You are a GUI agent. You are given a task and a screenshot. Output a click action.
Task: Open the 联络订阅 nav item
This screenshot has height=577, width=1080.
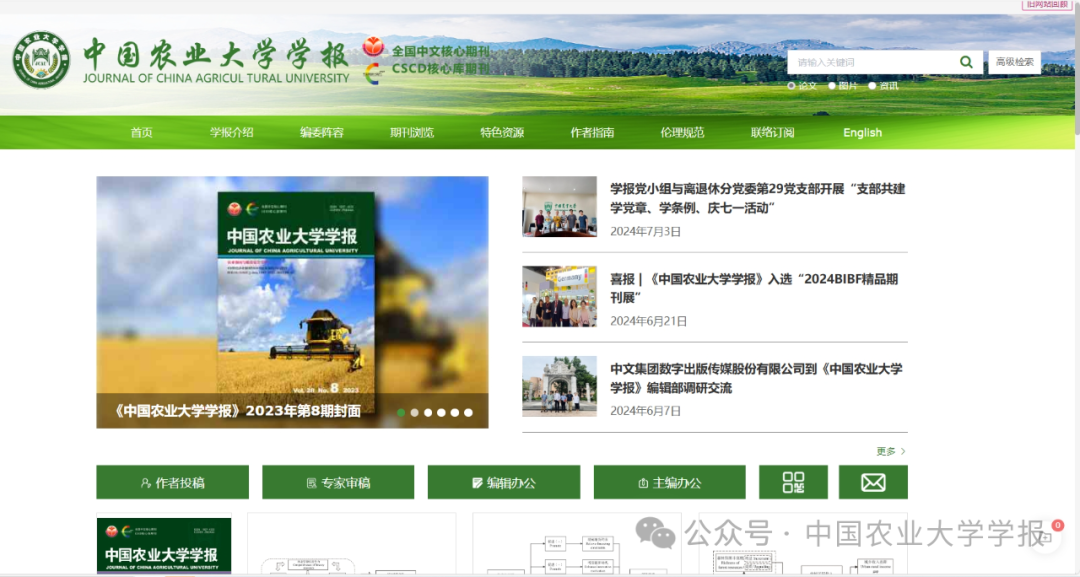pos(773,132)
